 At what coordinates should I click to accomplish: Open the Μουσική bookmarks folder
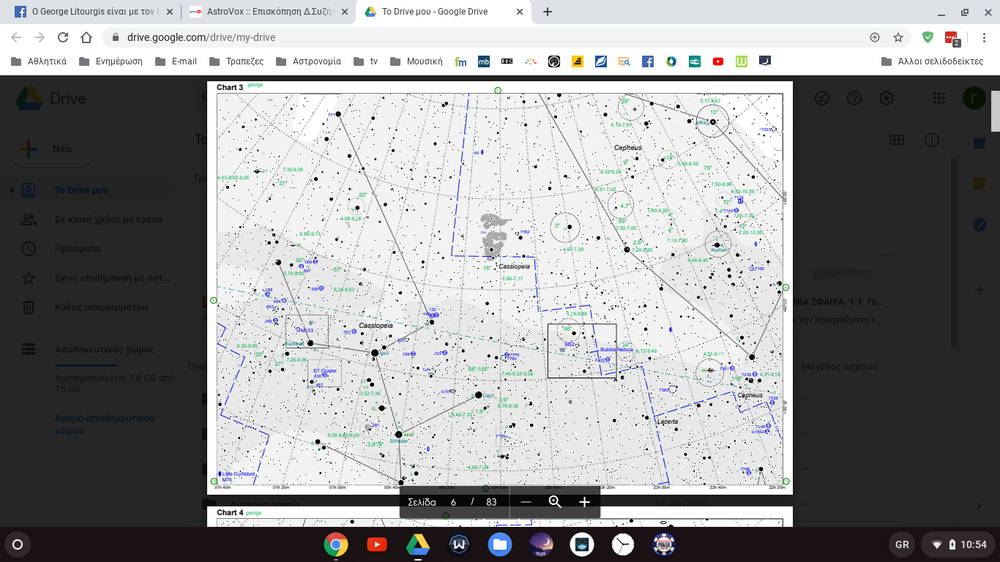(x=416, y=61)
